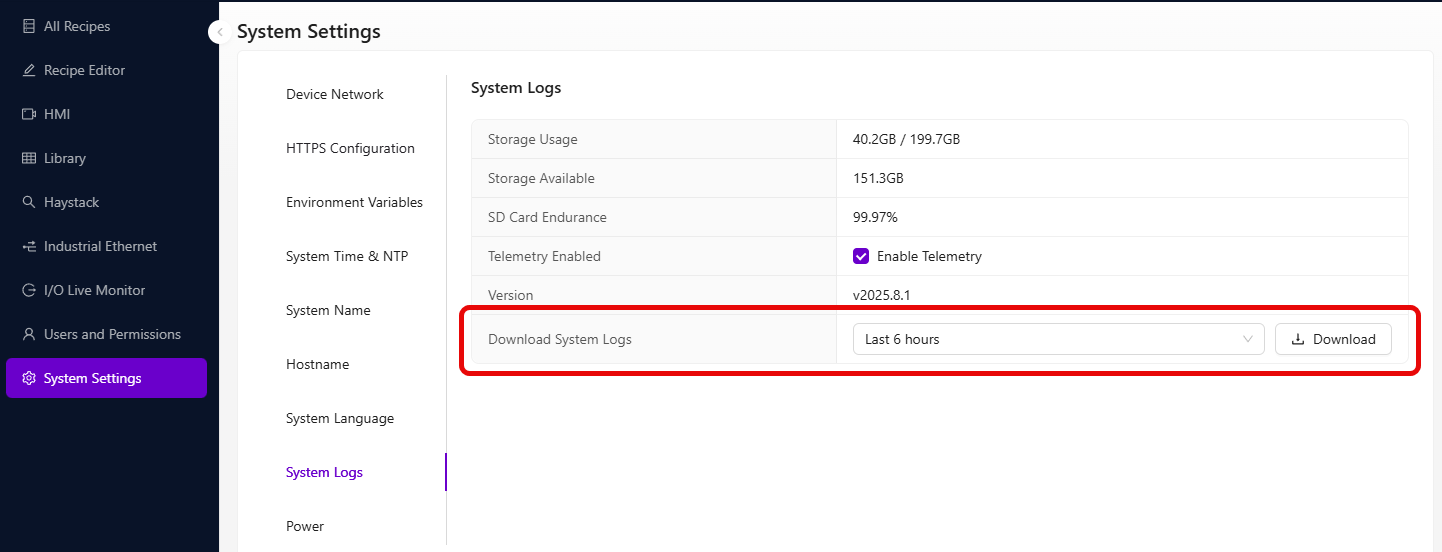Open System Language settings

(x=340, y=418)
